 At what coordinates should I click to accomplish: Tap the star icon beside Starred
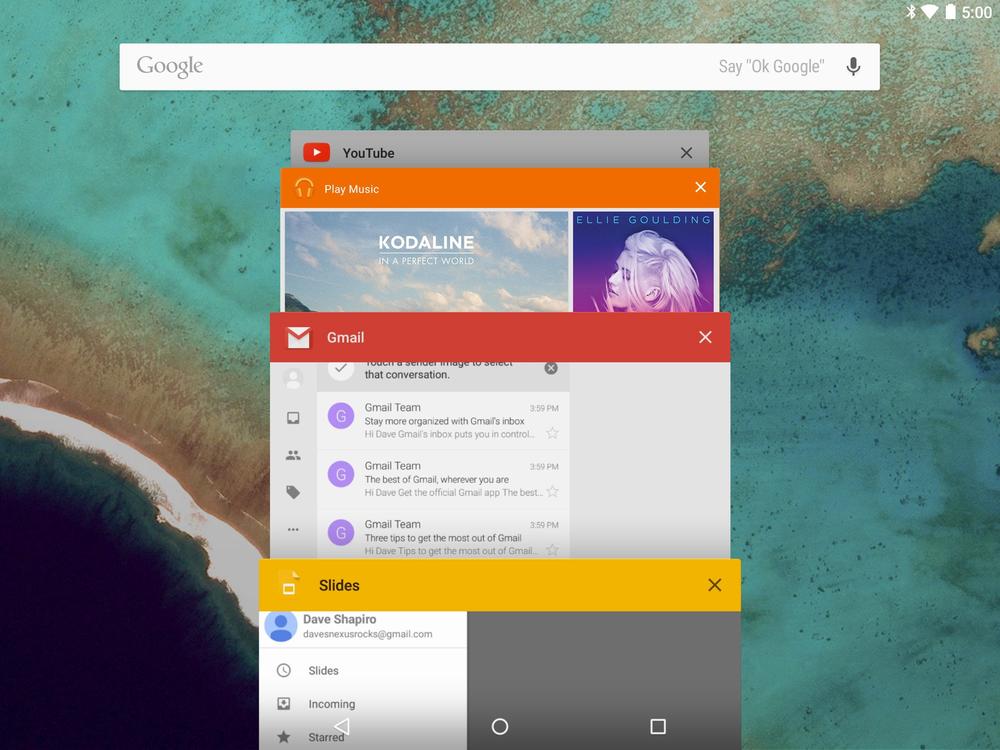click(284, 737)
